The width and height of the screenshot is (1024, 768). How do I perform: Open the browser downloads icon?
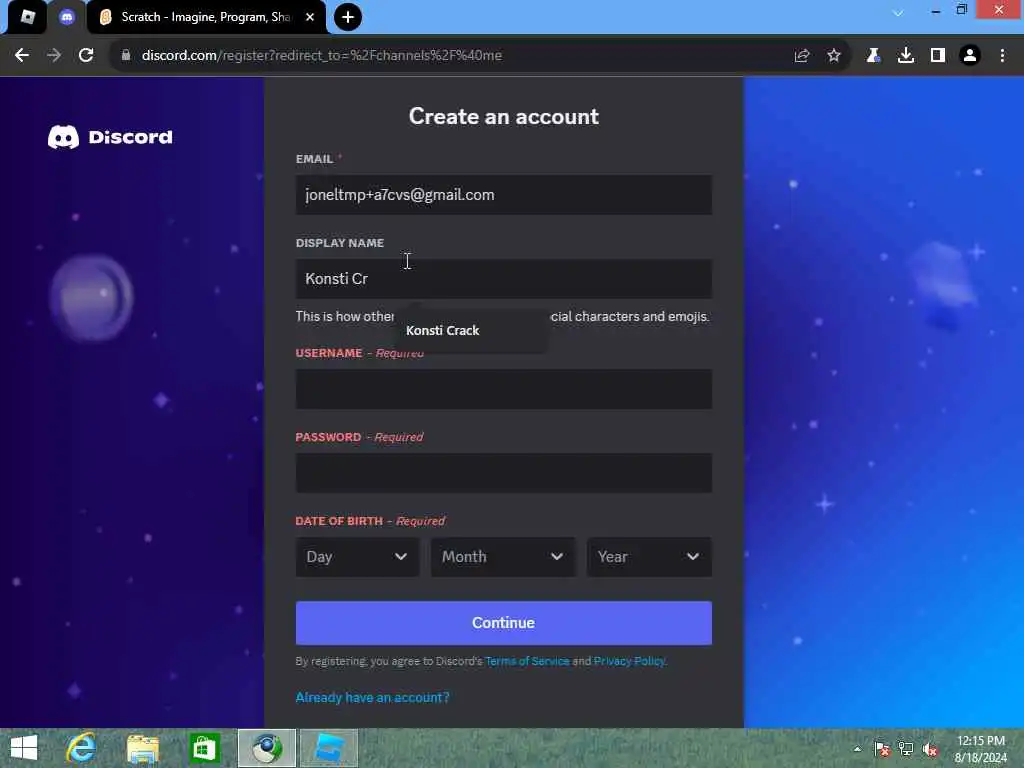click(906, 56)
